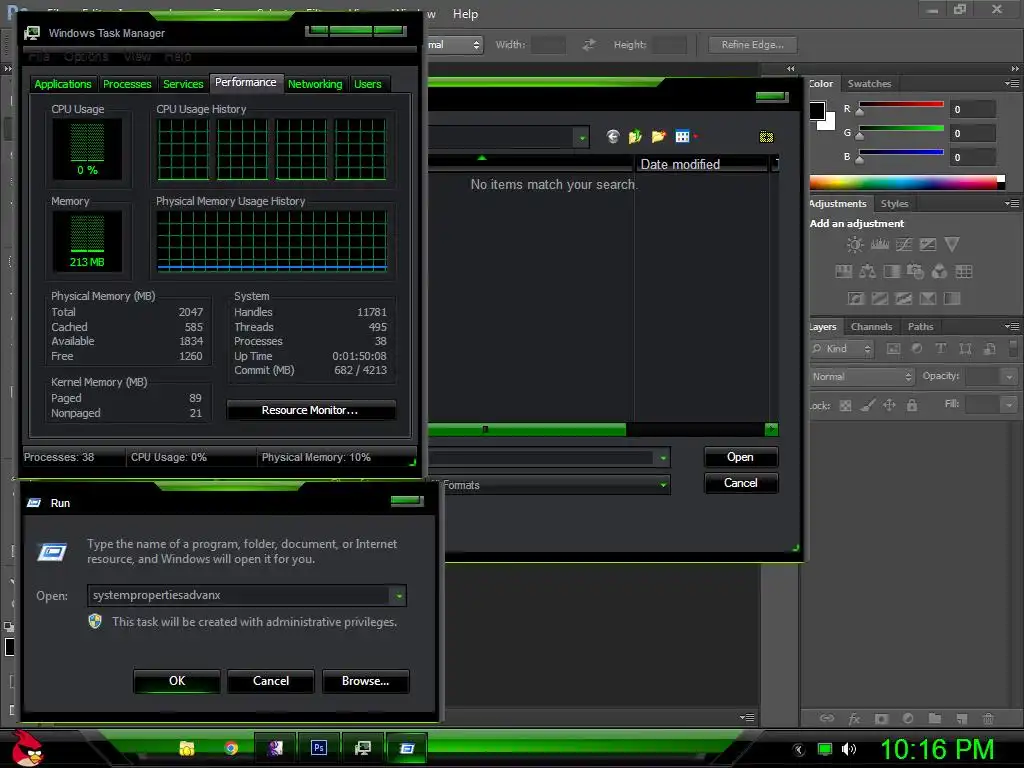Switch to the Networking tab
The image size is (1024, 768).
coord(315,84)
